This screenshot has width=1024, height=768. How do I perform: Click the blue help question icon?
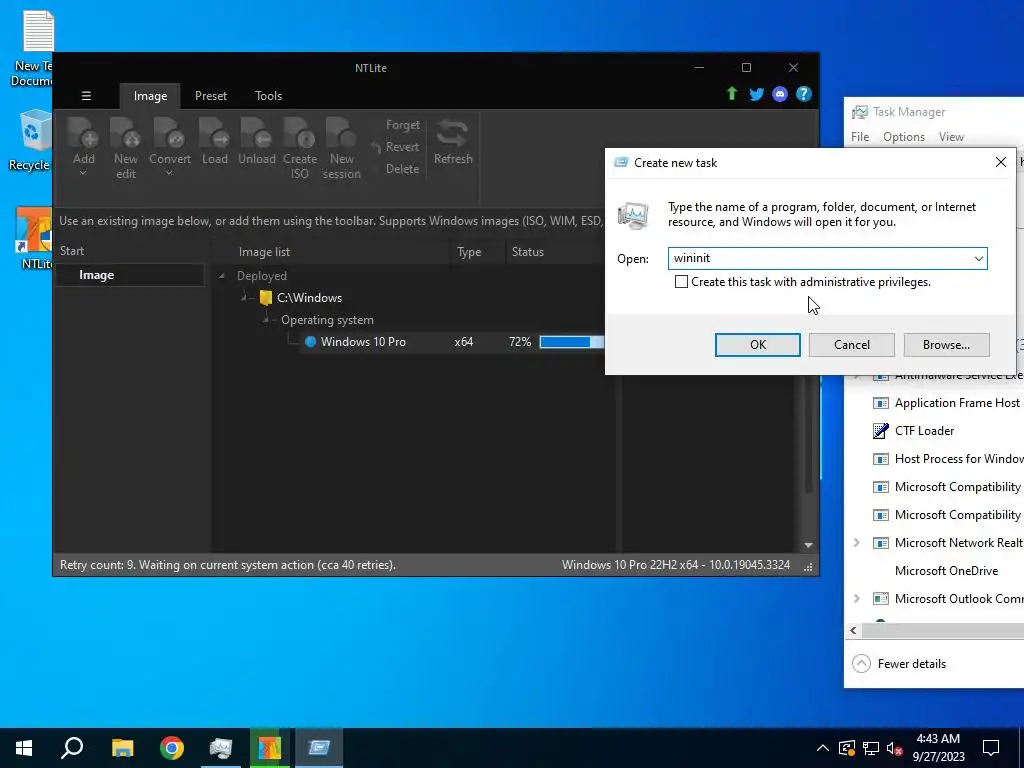click(804, 94)
